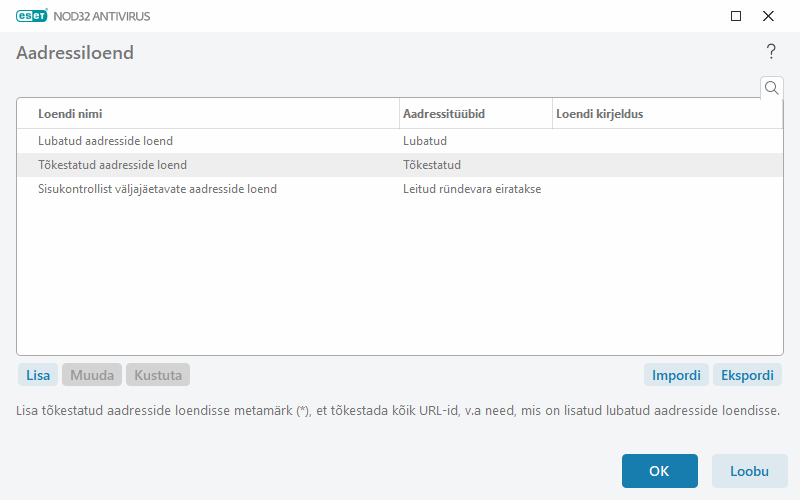Click the Impordi button
The width and height of the screenshot is (800, 500).
(x=676, y=375)
